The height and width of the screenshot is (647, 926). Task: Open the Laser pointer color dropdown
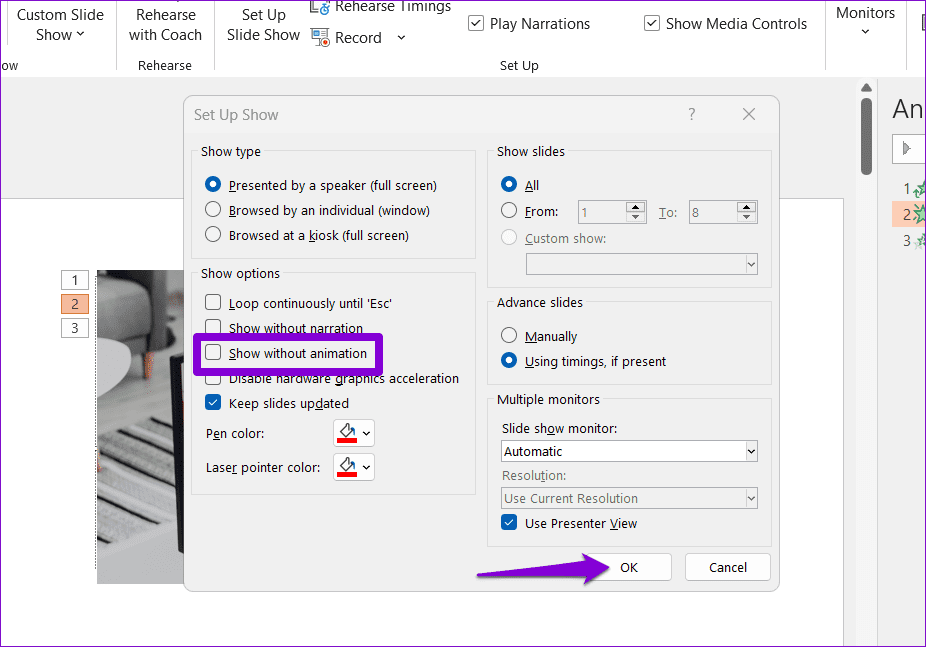[x=366, y=467]
